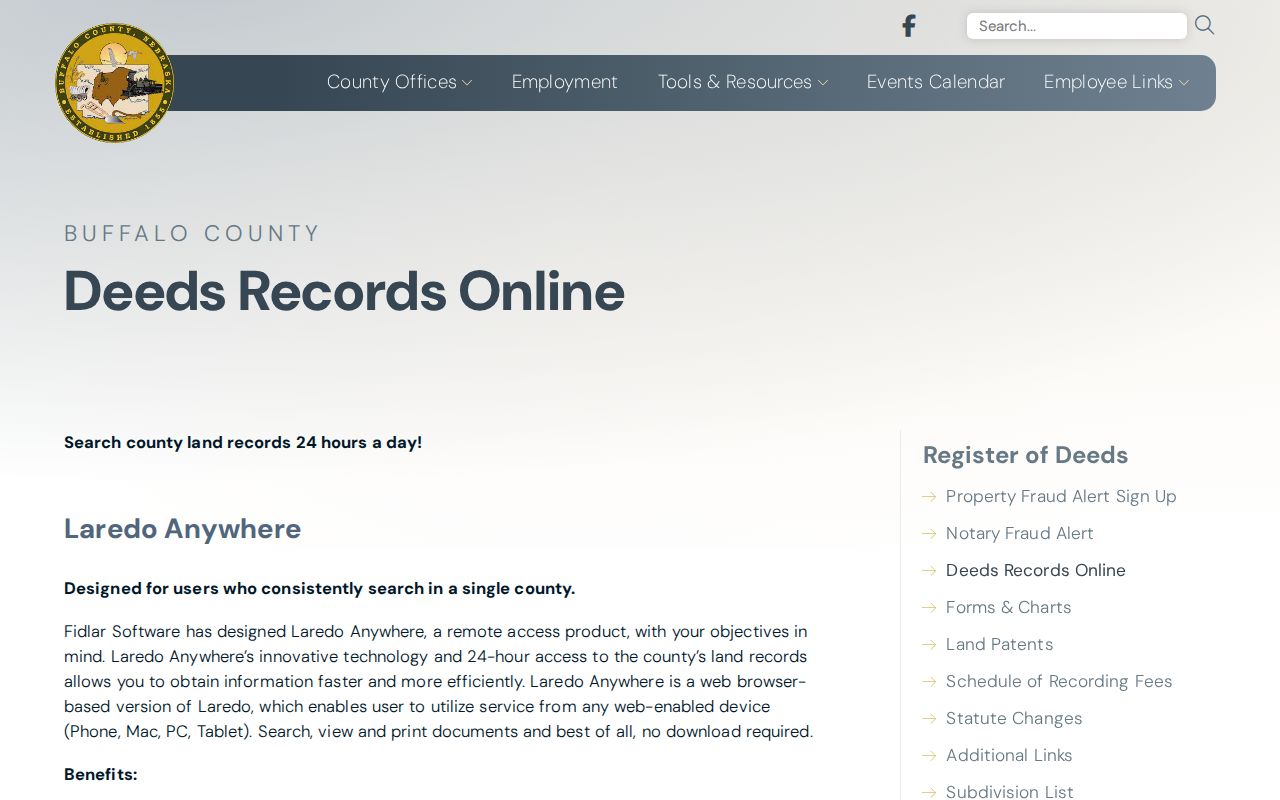Click the arrow beside Additional Links
Viewport: 1280px width, 800px height.
[929, 755]
